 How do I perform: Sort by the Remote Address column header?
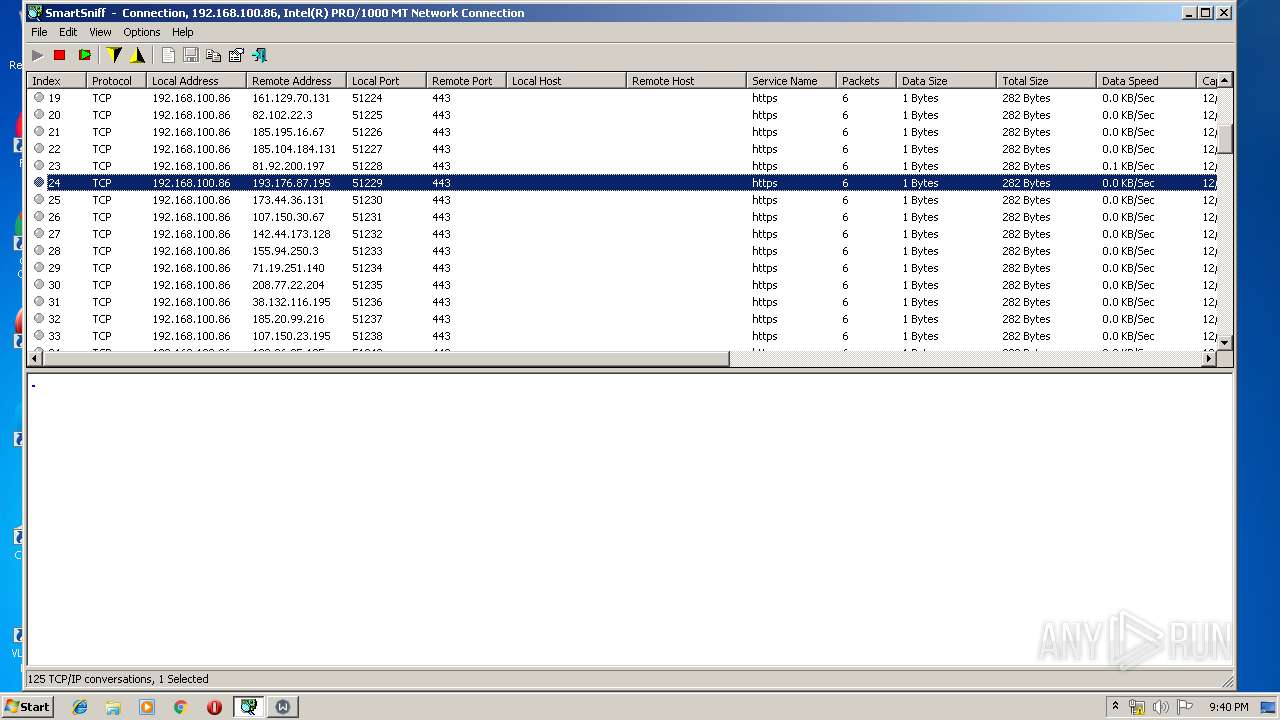coord(297,81)
